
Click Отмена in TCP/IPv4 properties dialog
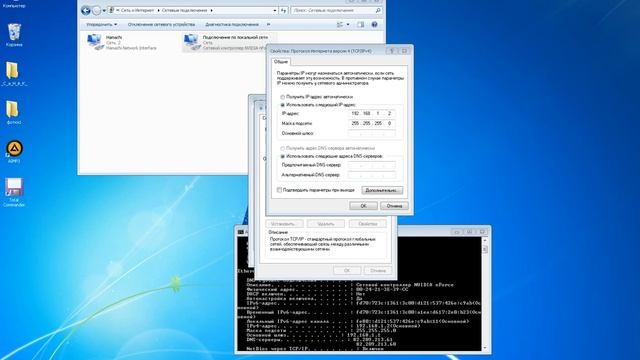tap(394, 206)
